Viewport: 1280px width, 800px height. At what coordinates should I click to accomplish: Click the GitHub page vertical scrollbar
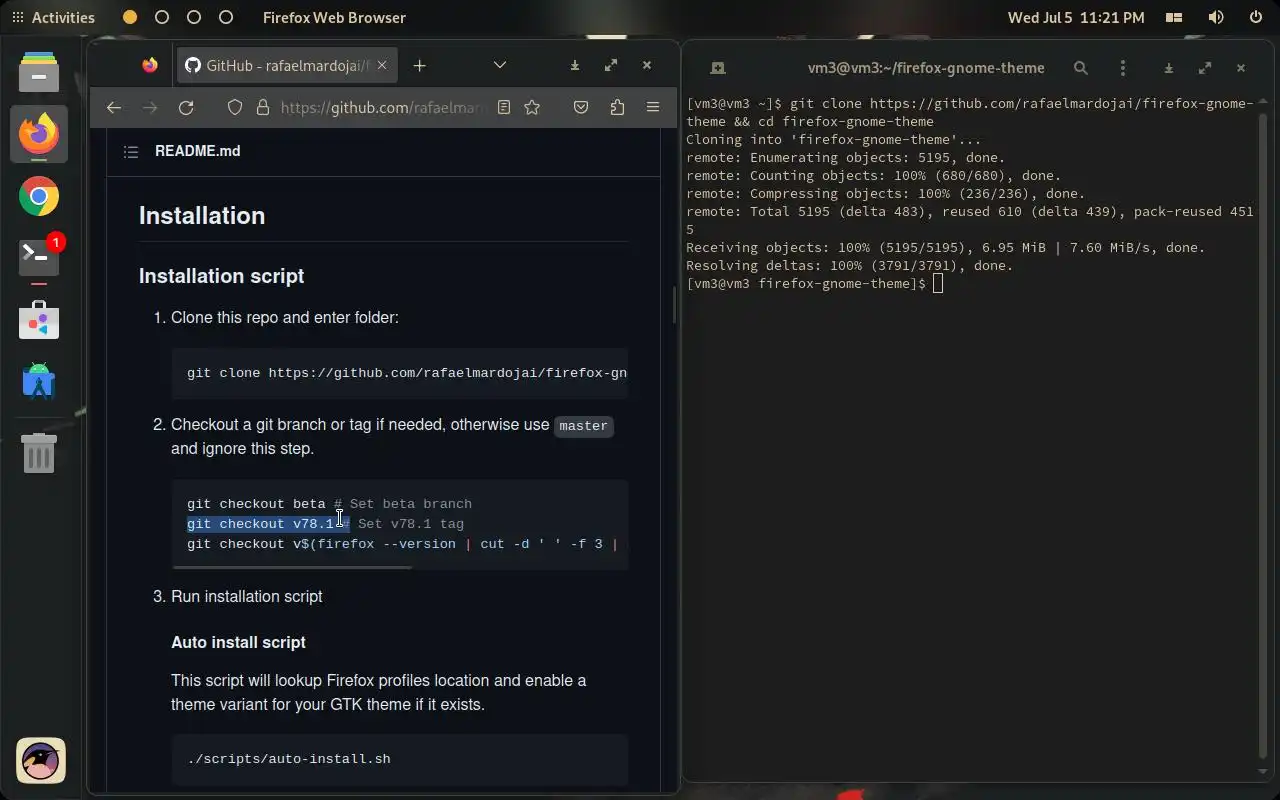coord(675,305)
